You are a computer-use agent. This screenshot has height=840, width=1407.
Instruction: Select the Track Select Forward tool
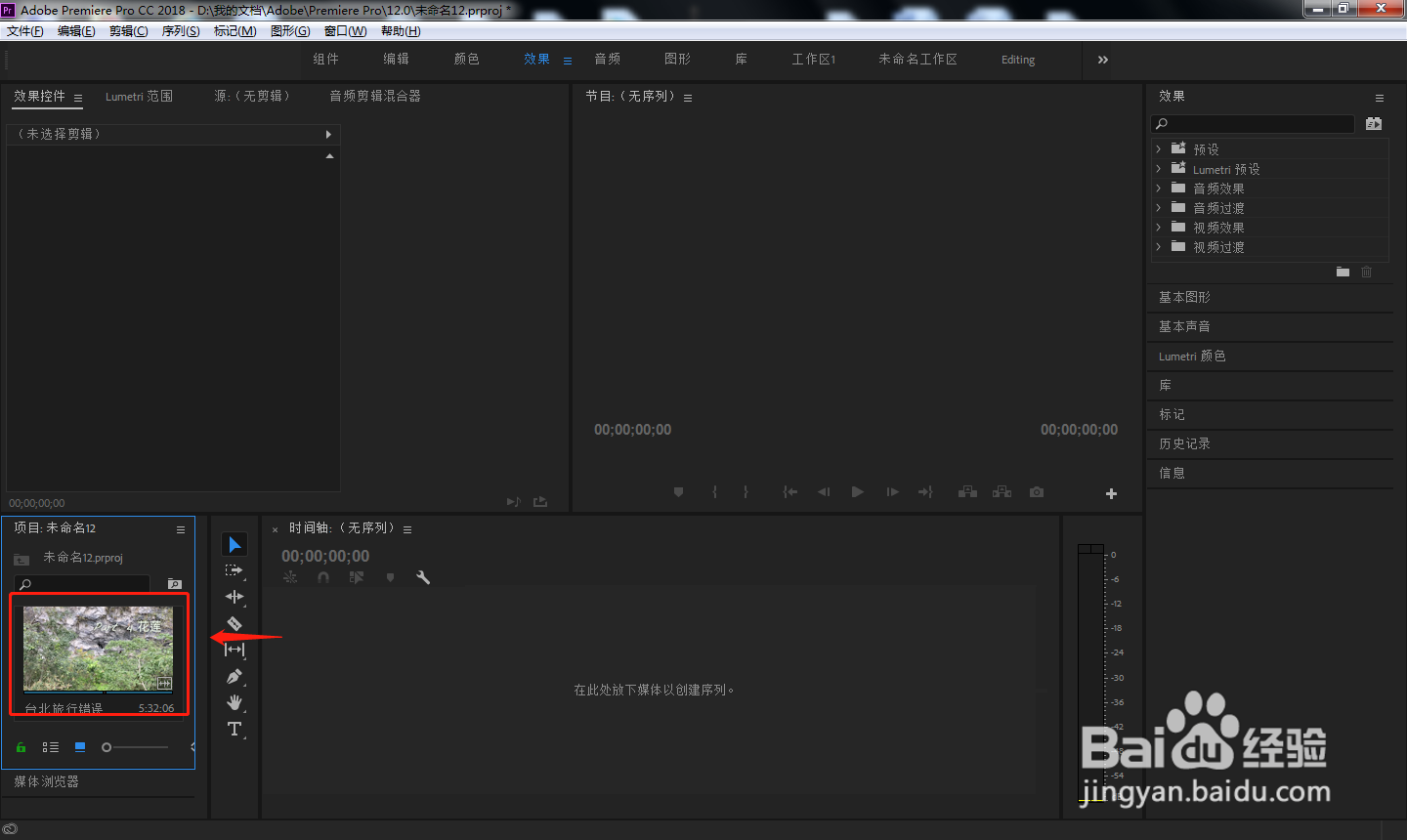point(234,570)
